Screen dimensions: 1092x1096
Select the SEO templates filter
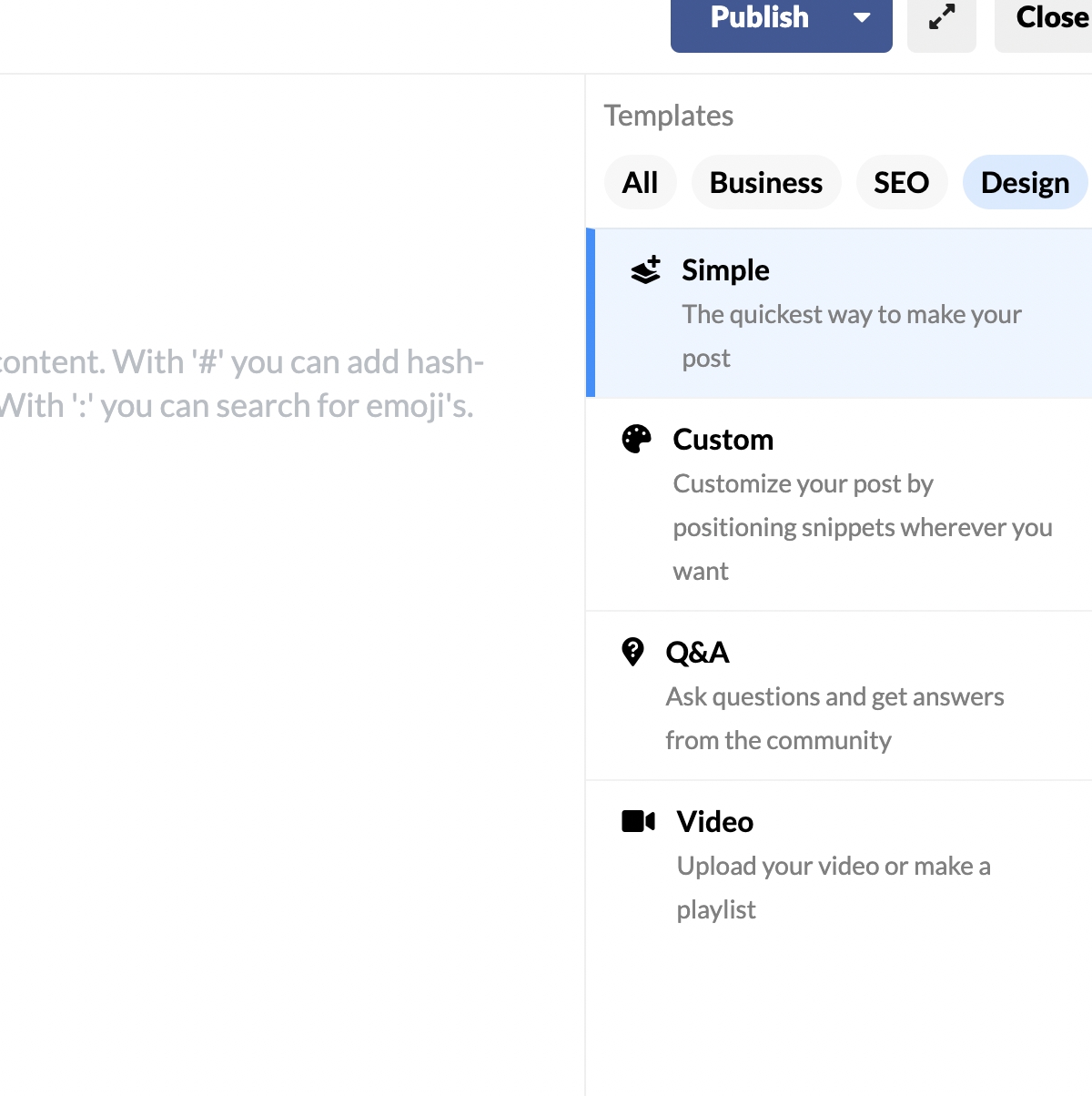pyautogui.click(x=901, y=182)
